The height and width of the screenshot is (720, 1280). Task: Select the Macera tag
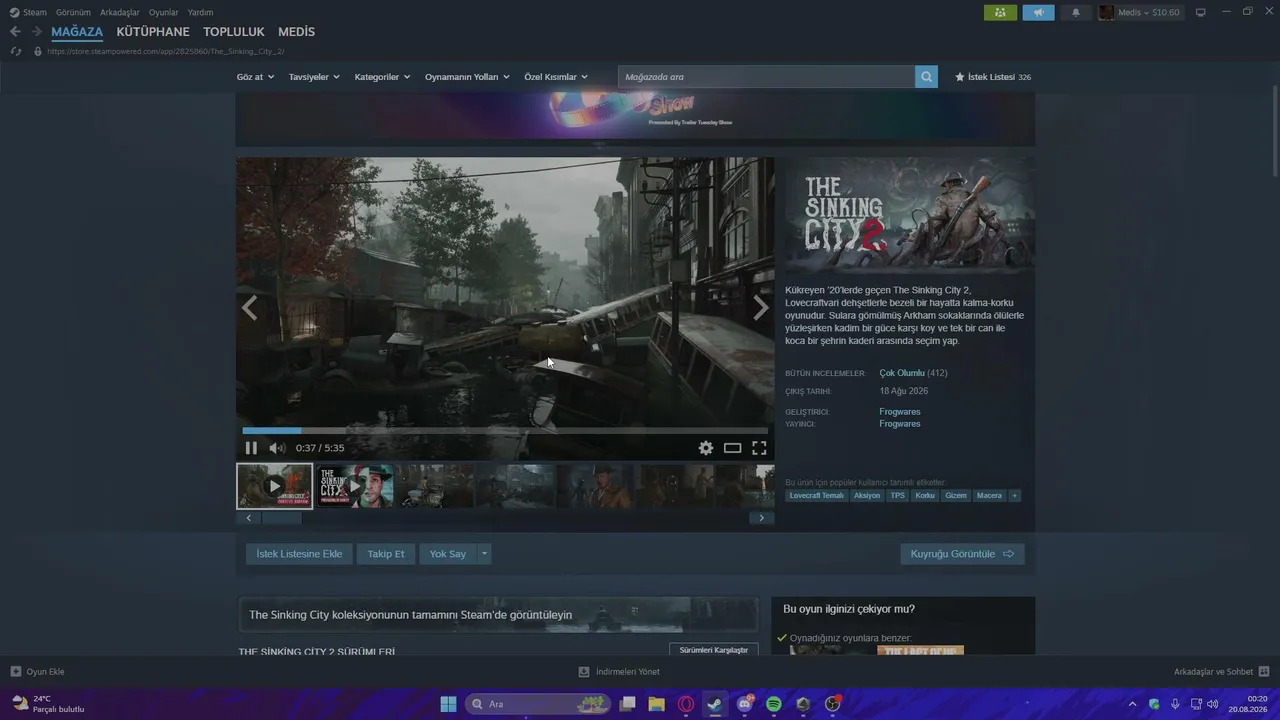coord(989,496)
